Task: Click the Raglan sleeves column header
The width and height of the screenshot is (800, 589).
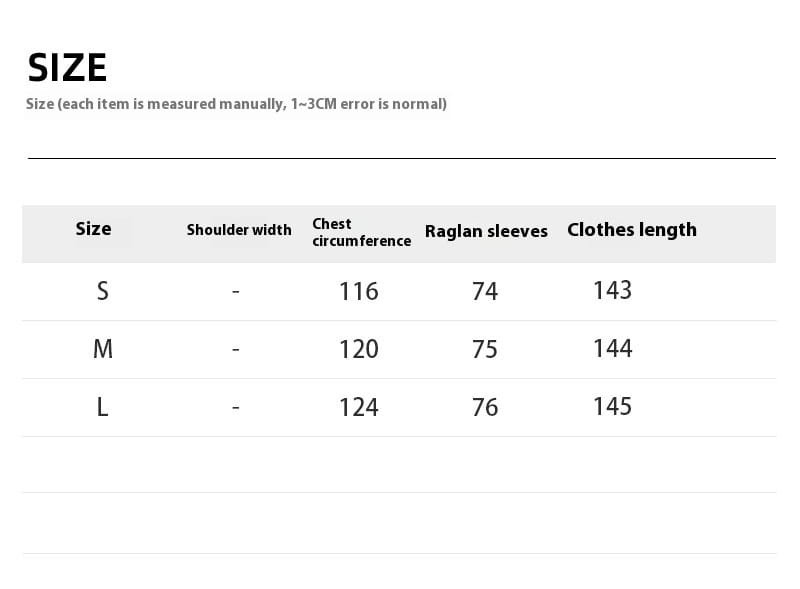Action: 486,231
